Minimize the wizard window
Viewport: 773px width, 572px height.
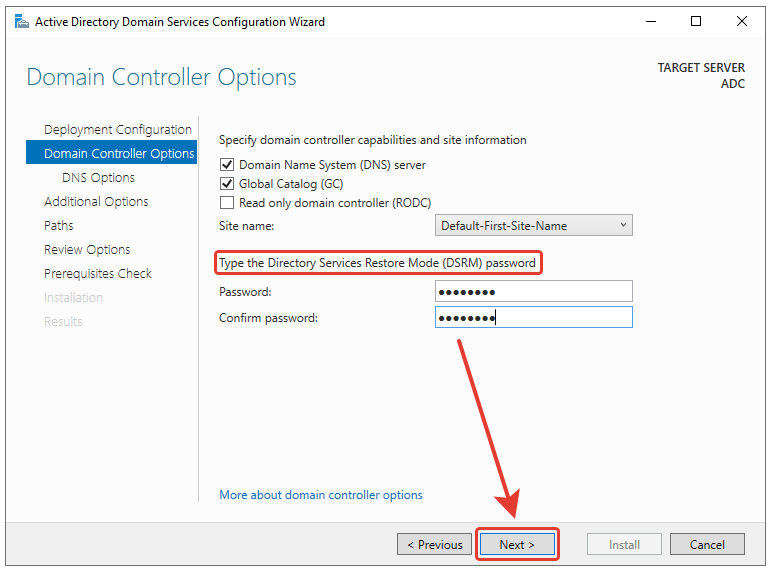[650, 21]
